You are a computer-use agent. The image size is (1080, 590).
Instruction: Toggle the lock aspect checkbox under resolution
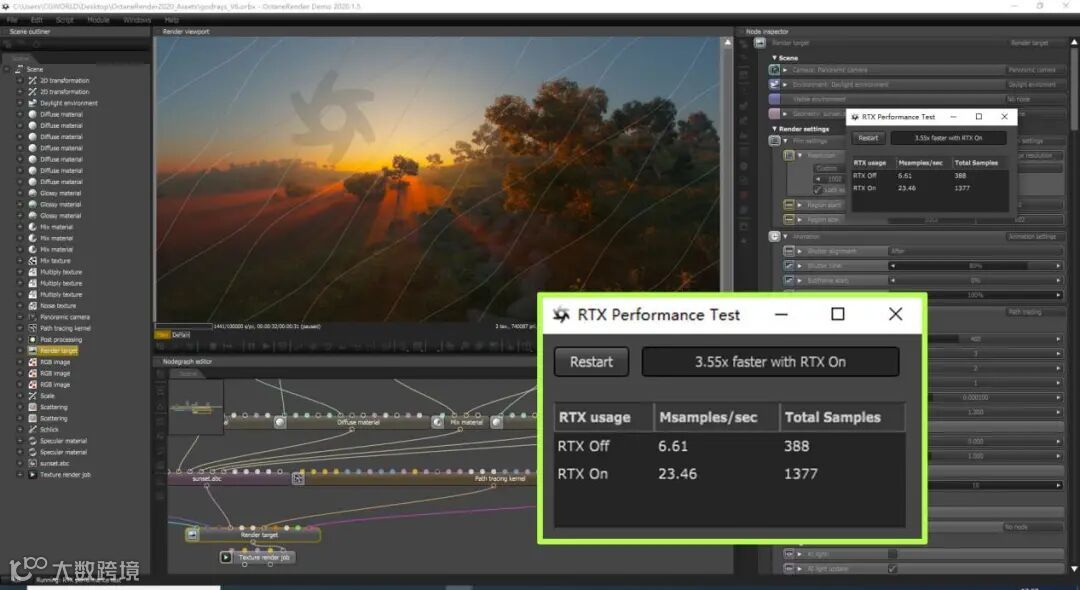(818, 190)
